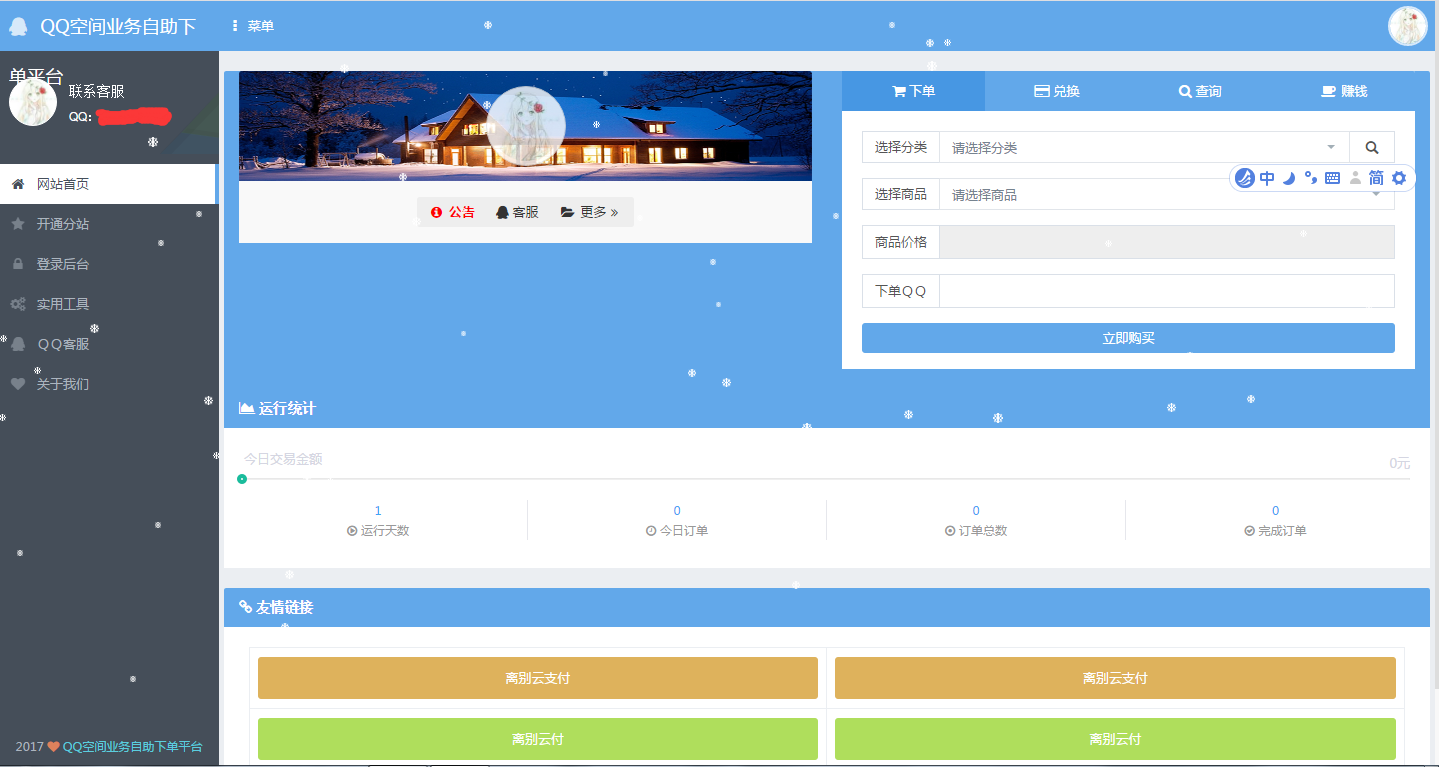Image resolution: width=1439 pixels, height=767 pixels.
Task: Switch to the 兑换 tab
Action: 1056,91
